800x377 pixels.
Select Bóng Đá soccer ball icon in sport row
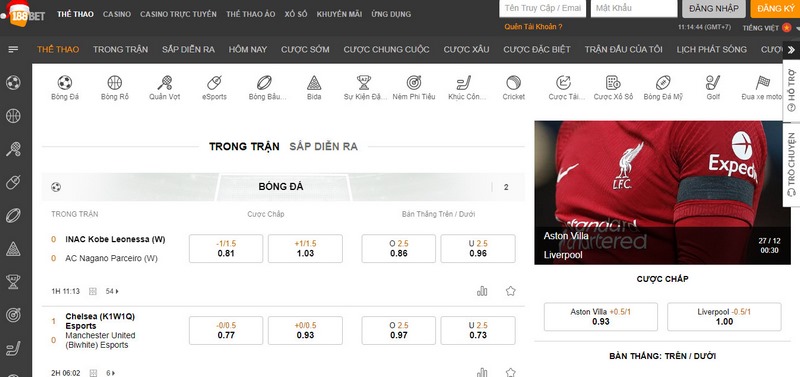65,83
